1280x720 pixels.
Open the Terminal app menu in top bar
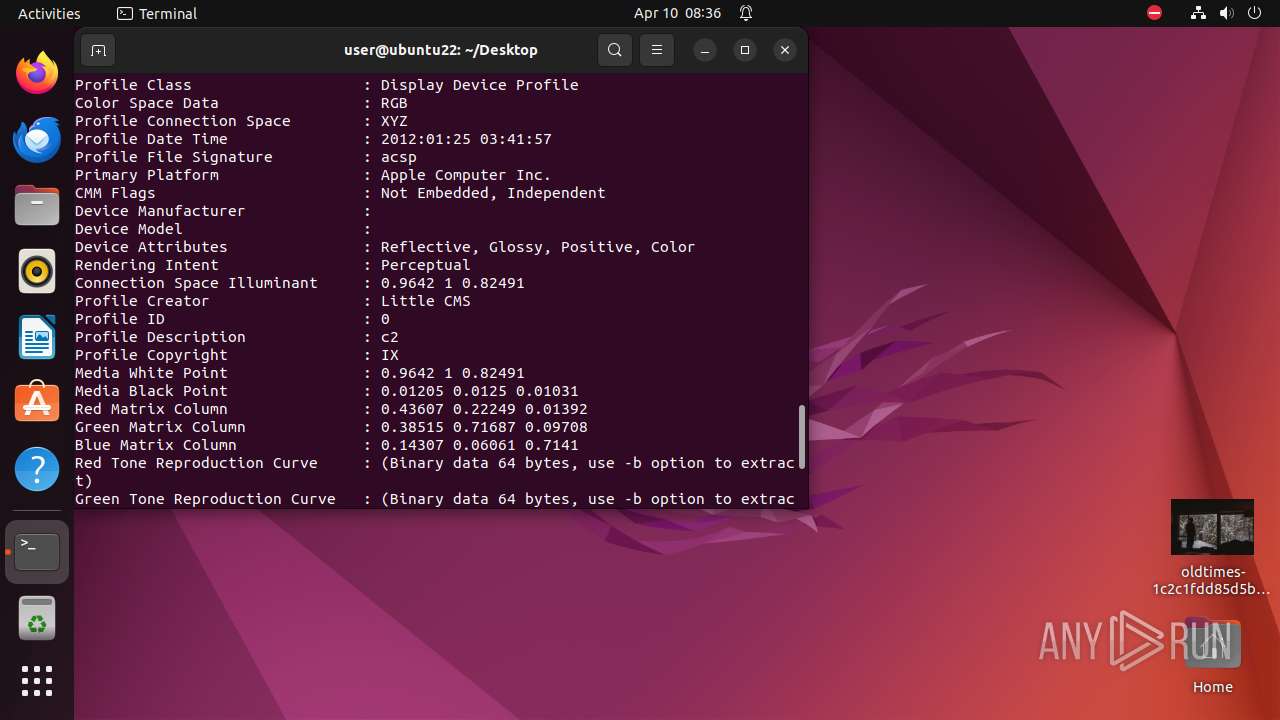click(x=157, y=13)
